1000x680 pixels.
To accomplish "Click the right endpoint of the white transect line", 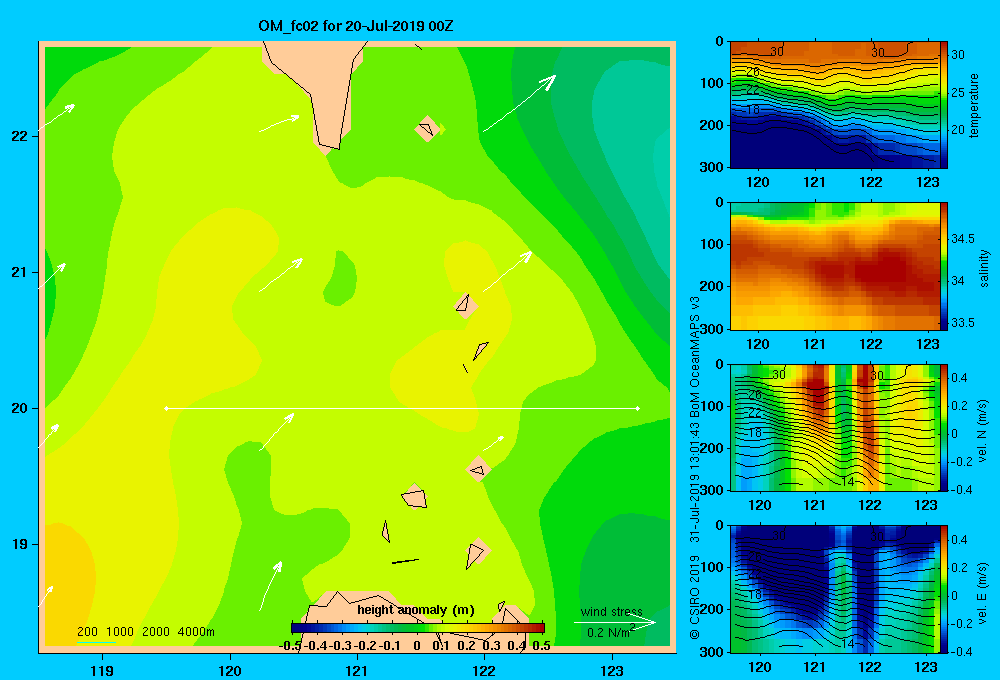I will point(638,408).
